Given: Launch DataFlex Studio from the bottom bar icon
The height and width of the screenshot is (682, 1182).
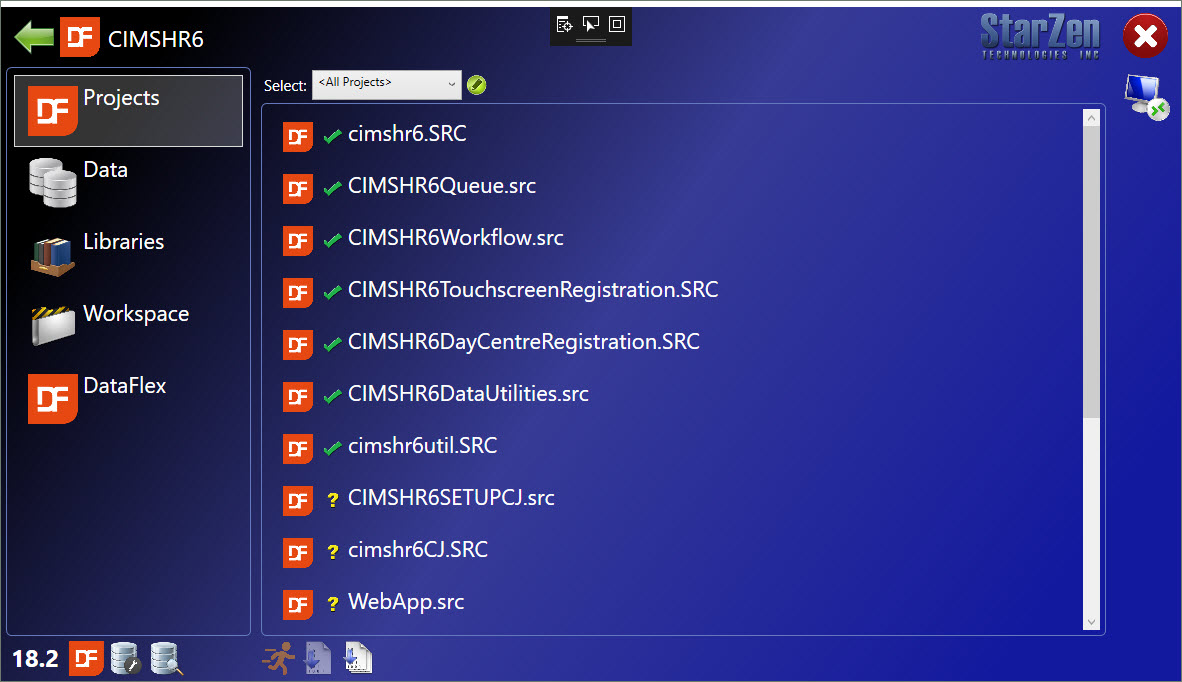Looking at the screenshot, I should point(86,659).
